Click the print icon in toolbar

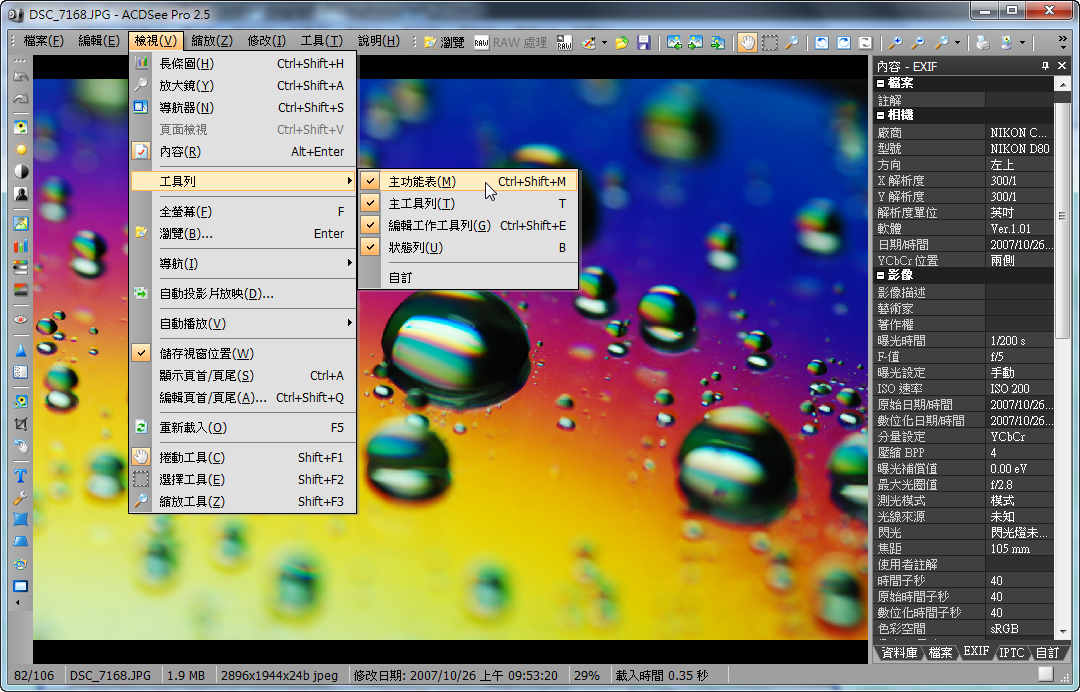click(983, 42)
